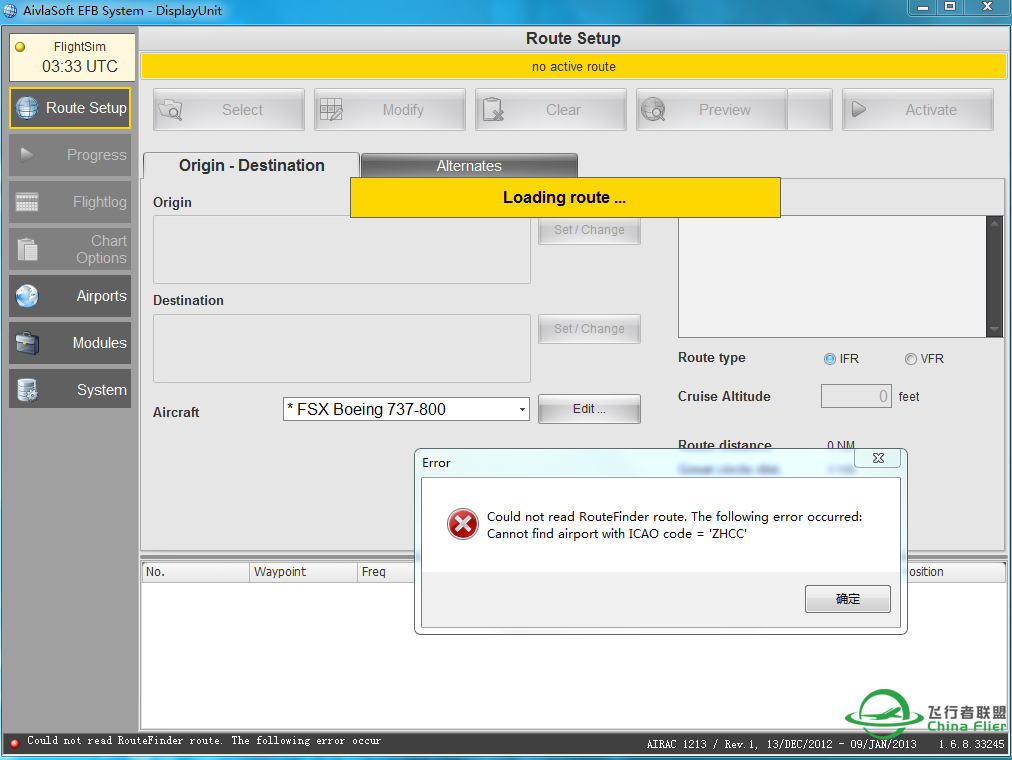Switch to the Alternates tab
The image size is (1012, 760).
point(469,166)
